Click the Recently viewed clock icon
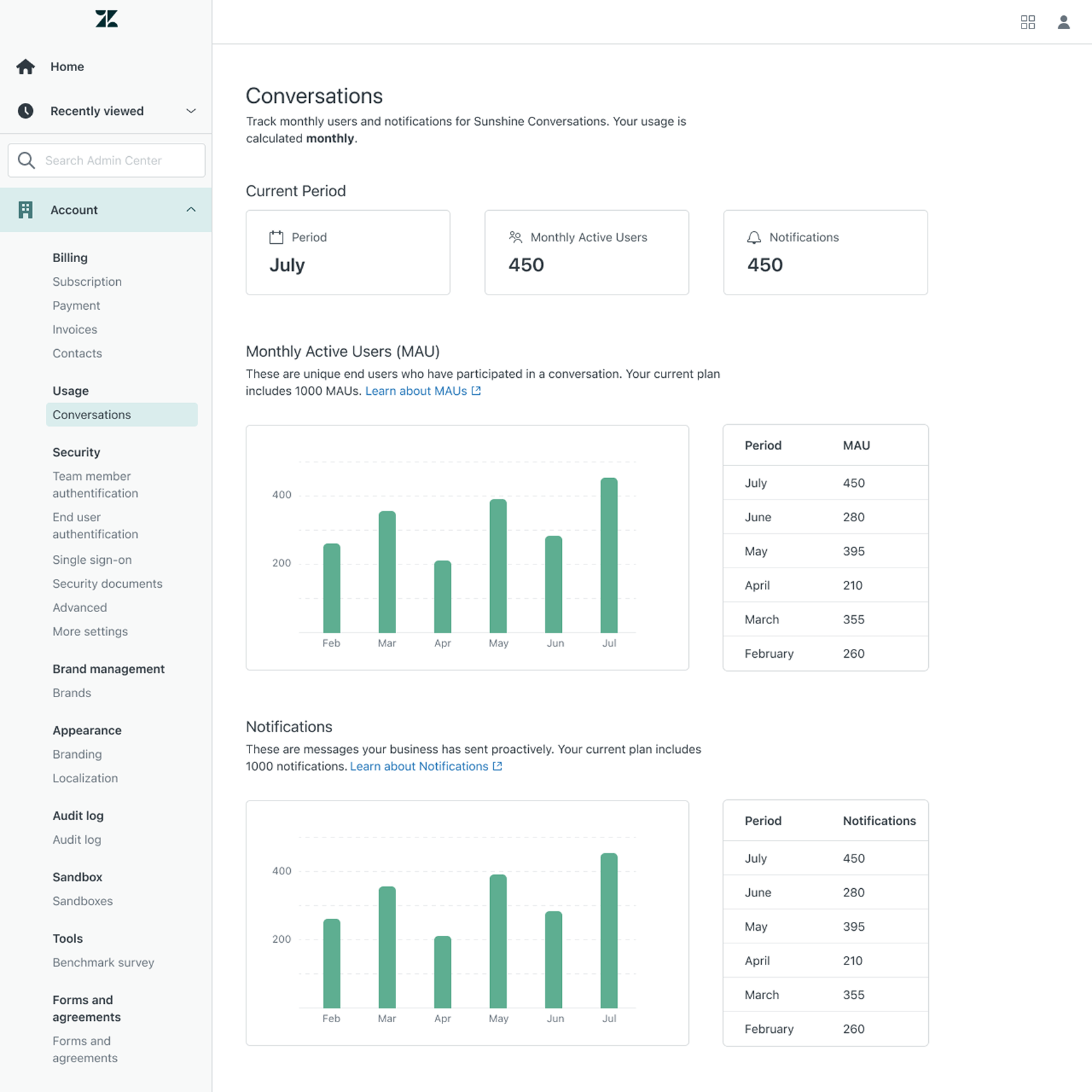1092x1092 pixels. 25,111
